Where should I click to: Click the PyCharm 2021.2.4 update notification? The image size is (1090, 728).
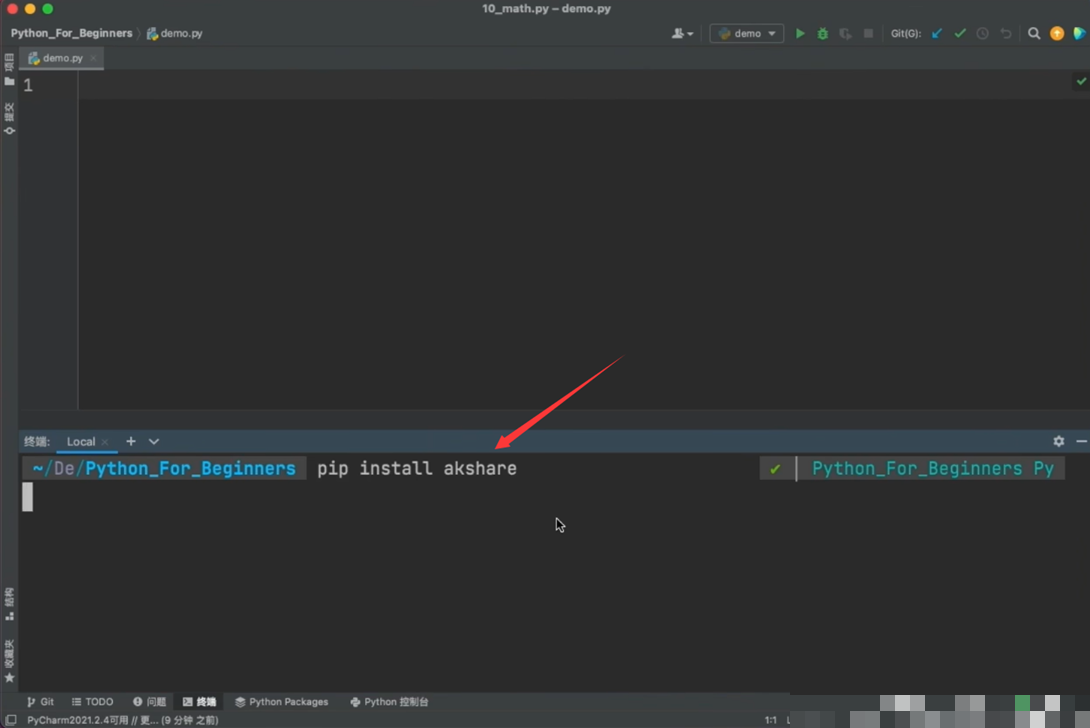pyautogui.click(x=122, y=720)
